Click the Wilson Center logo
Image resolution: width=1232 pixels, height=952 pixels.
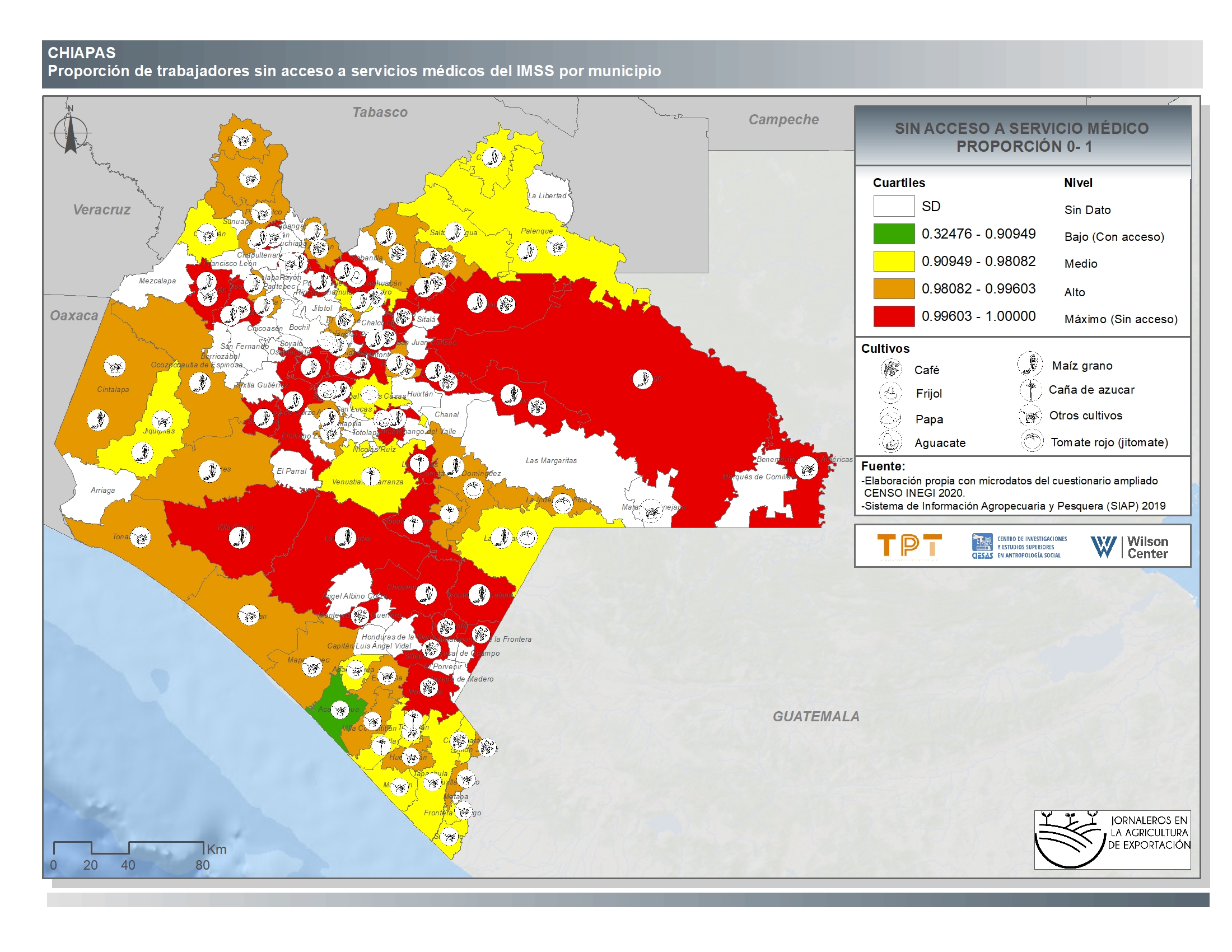1130,547
